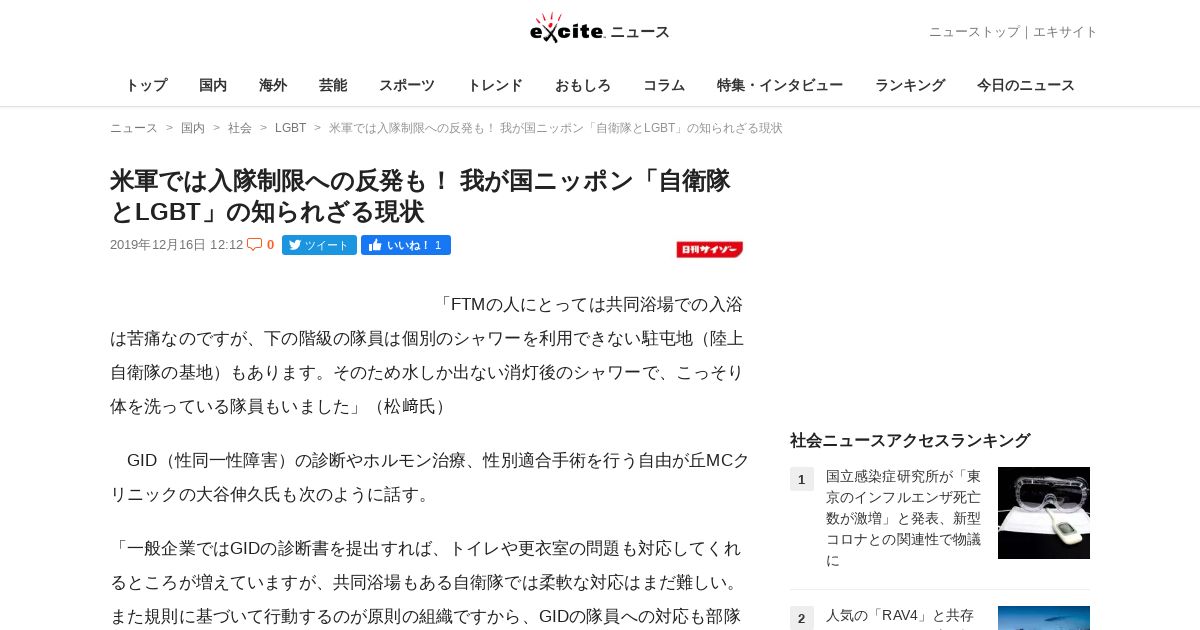
Task: Click the Excite News logo
Action: (600, 29)
